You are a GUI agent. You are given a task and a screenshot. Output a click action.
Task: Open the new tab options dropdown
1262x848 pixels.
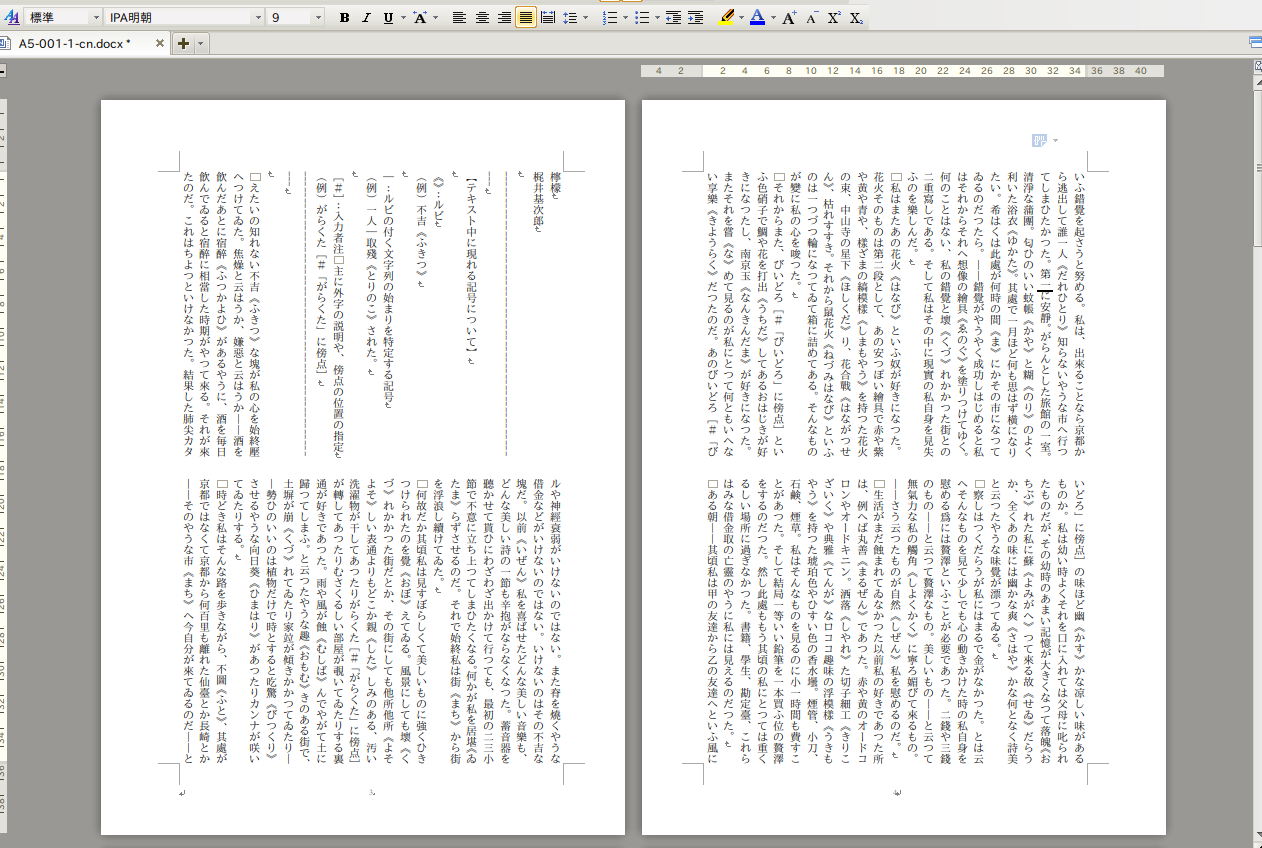(200, 43)
